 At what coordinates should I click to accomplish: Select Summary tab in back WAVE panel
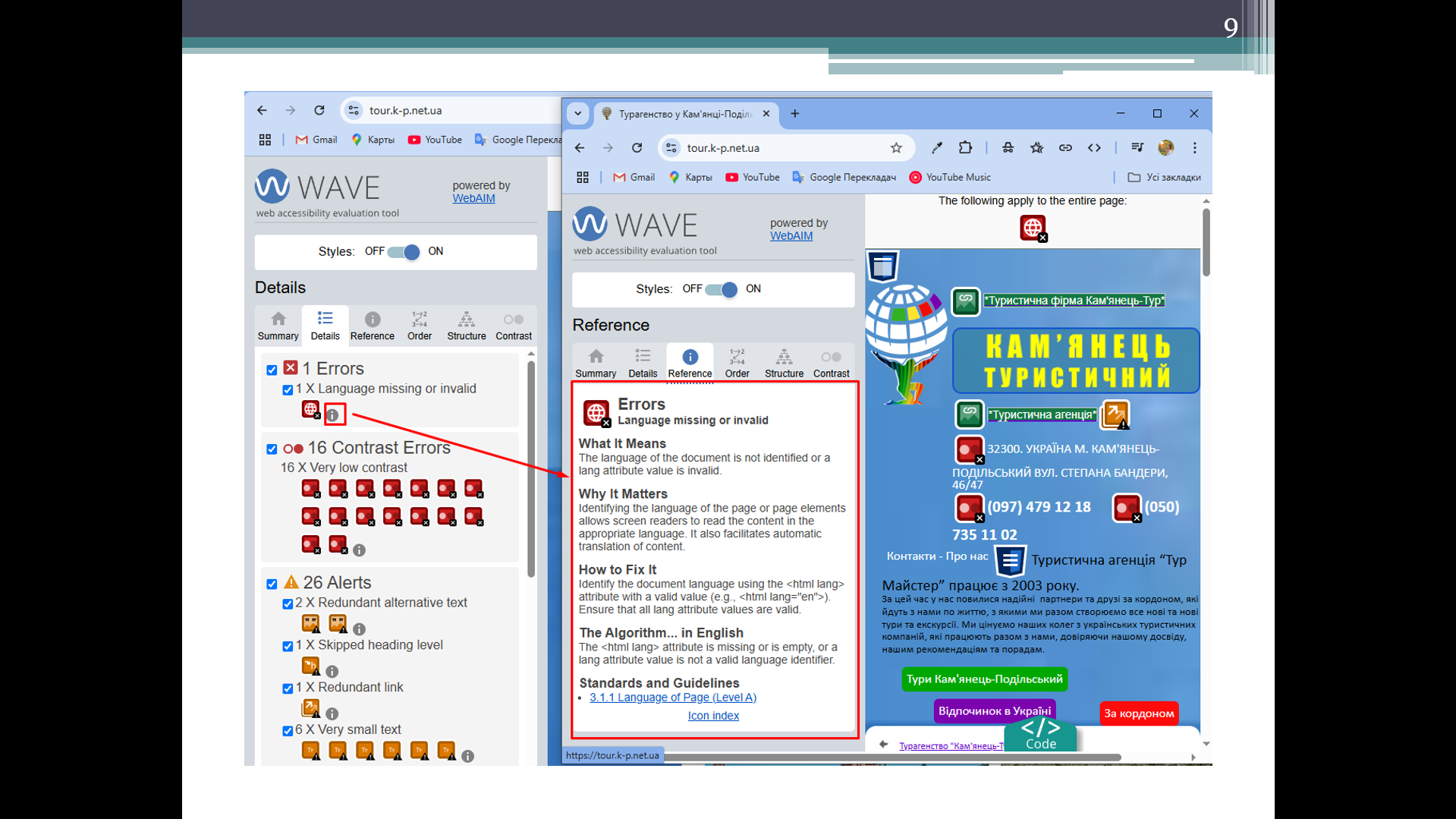(278, 326)
